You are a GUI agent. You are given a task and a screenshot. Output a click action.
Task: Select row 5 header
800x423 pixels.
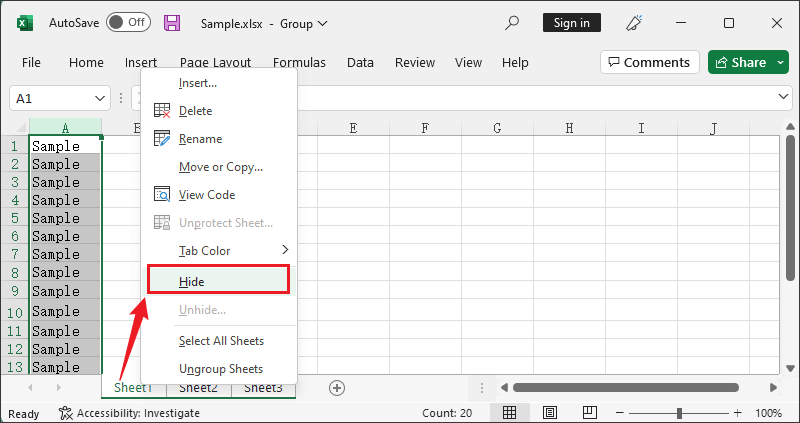[15, 218]
